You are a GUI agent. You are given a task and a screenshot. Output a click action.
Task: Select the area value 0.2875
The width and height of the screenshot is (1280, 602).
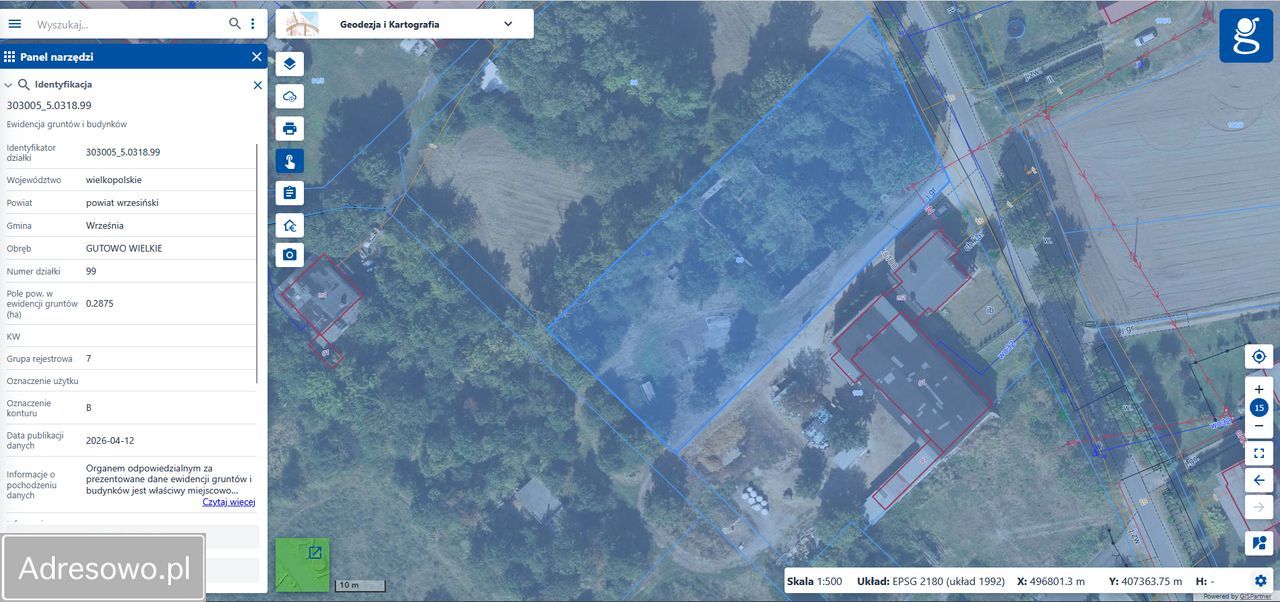(x=100, y=303)
